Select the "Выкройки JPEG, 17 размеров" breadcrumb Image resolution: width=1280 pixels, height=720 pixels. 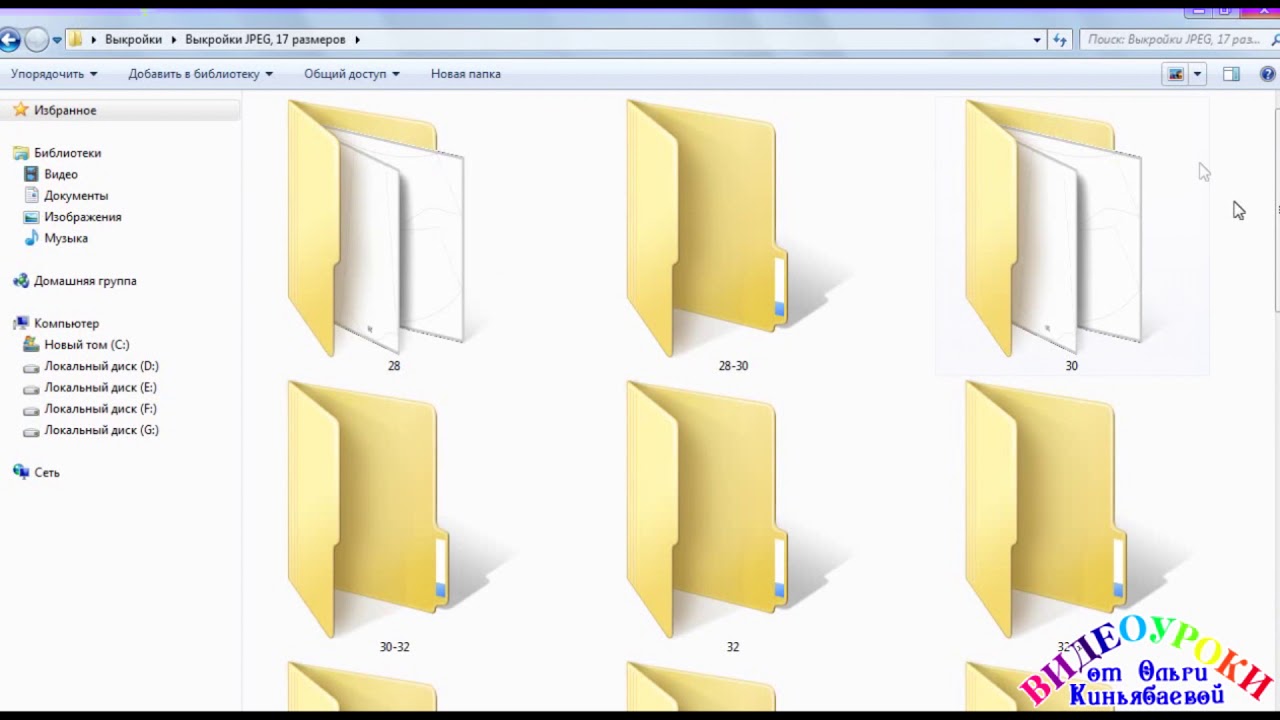265,40
